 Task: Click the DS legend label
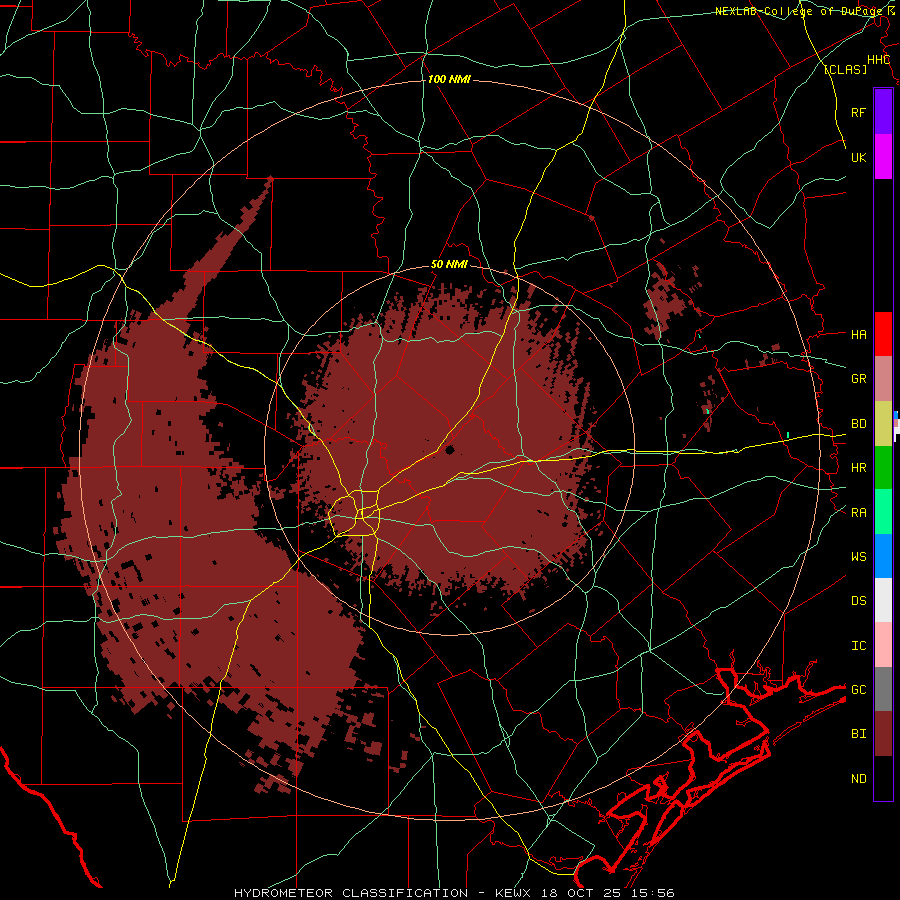[x=858, y=601]
